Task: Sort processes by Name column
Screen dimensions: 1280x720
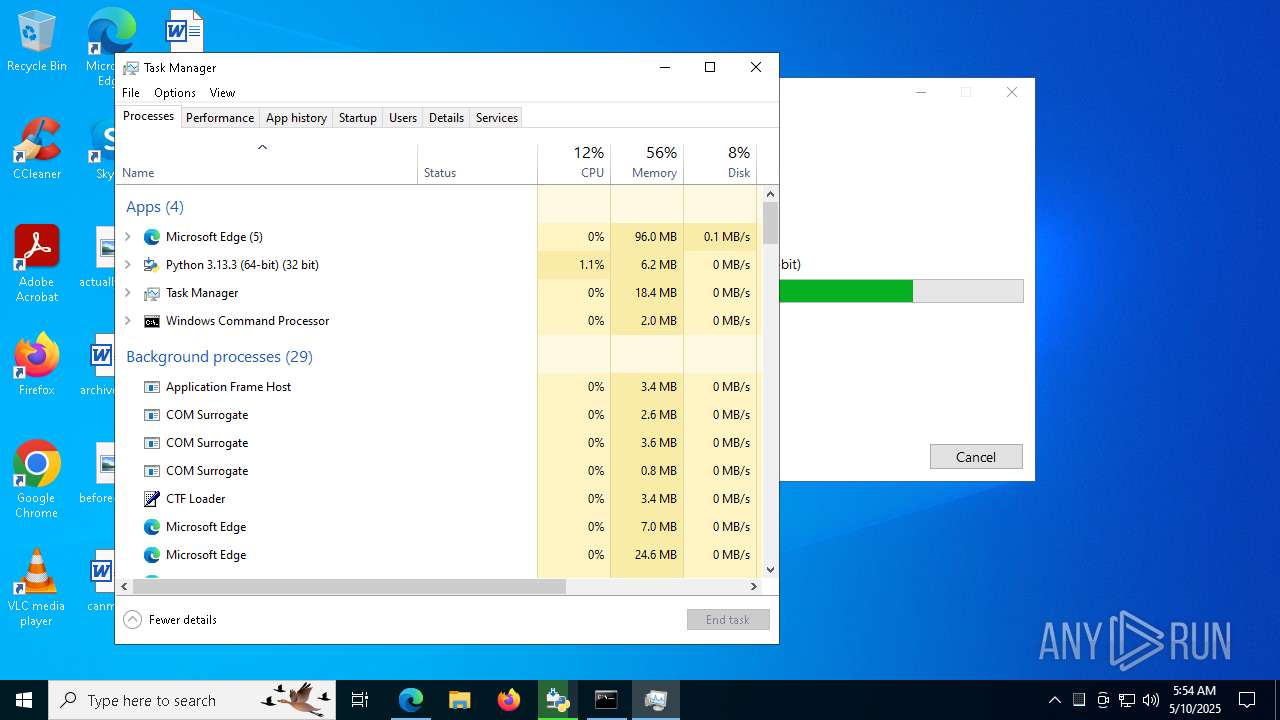Action: click(266, 165)
